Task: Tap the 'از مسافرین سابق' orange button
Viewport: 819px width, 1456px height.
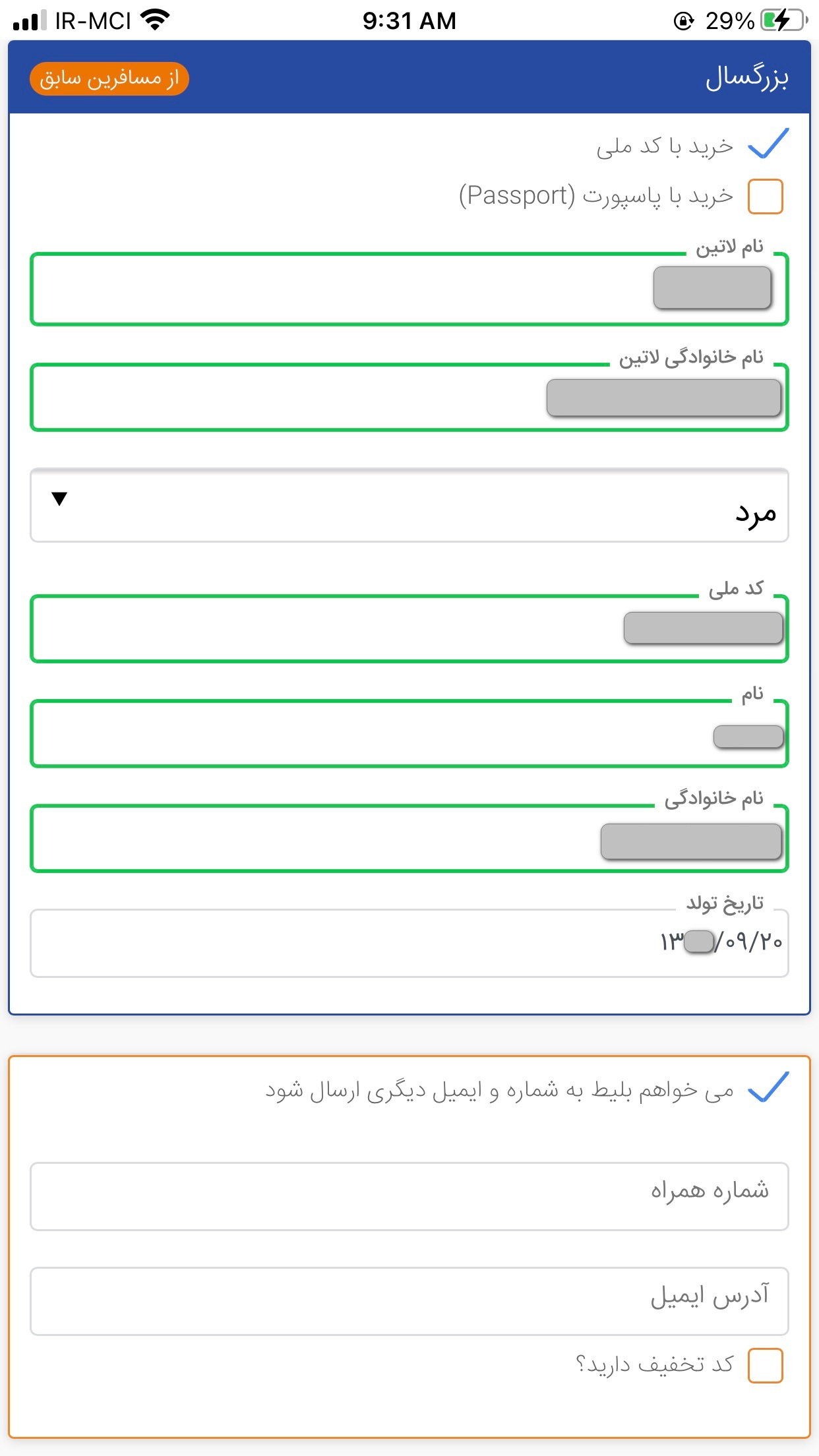Action: point(109,79)
